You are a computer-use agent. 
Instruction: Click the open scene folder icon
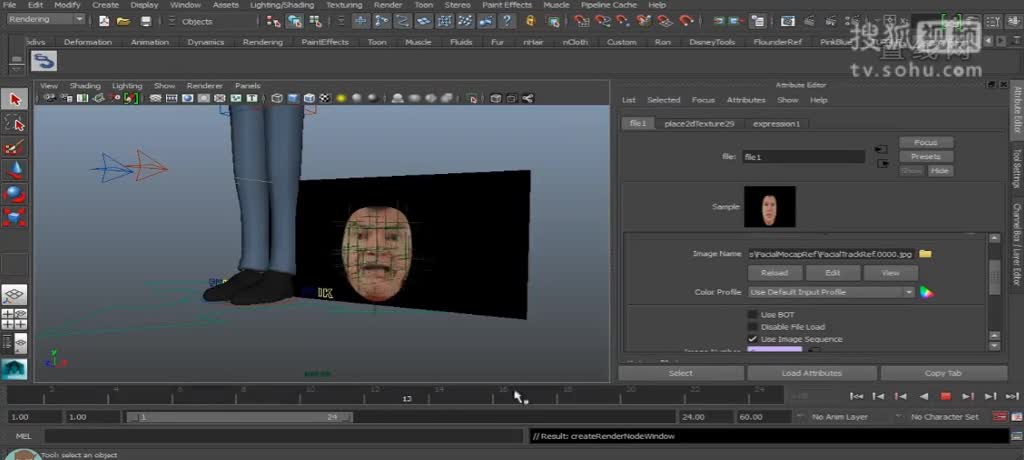(x=123, y=21)
